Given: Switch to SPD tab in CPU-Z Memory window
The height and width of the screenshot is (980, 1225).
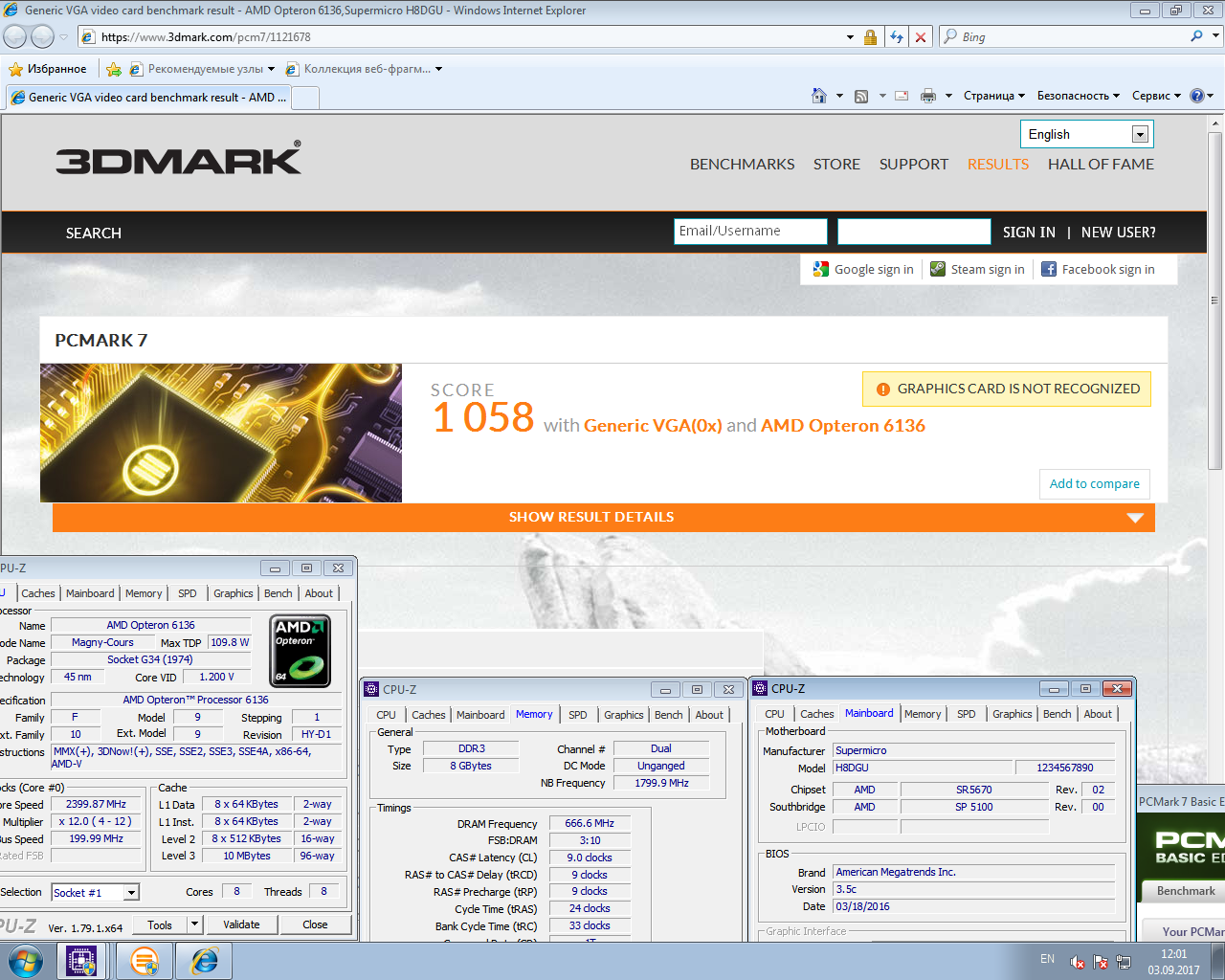Looking at the screenshot, I should click(578, 715).
